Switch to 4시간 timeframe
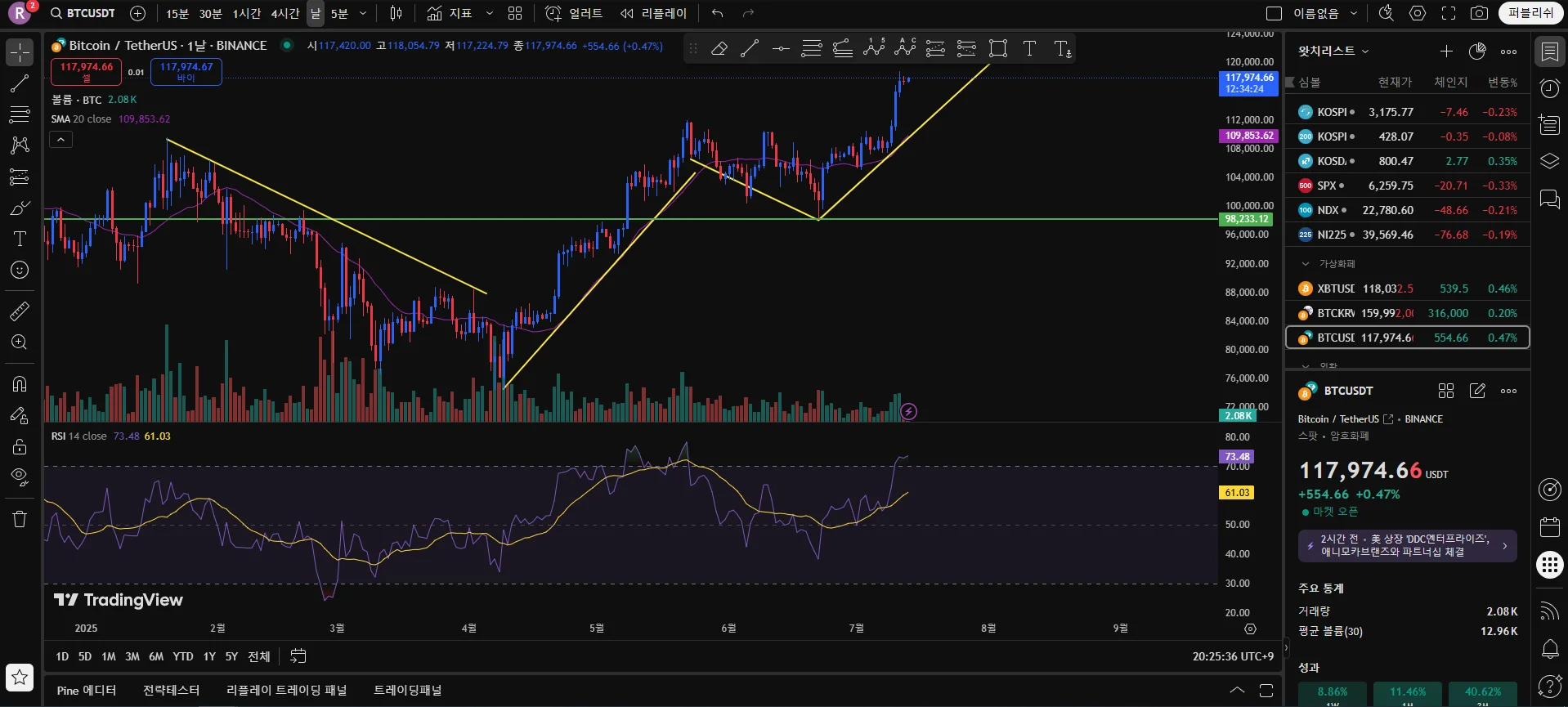The image size is (1568, 707). tap(285, 13)
